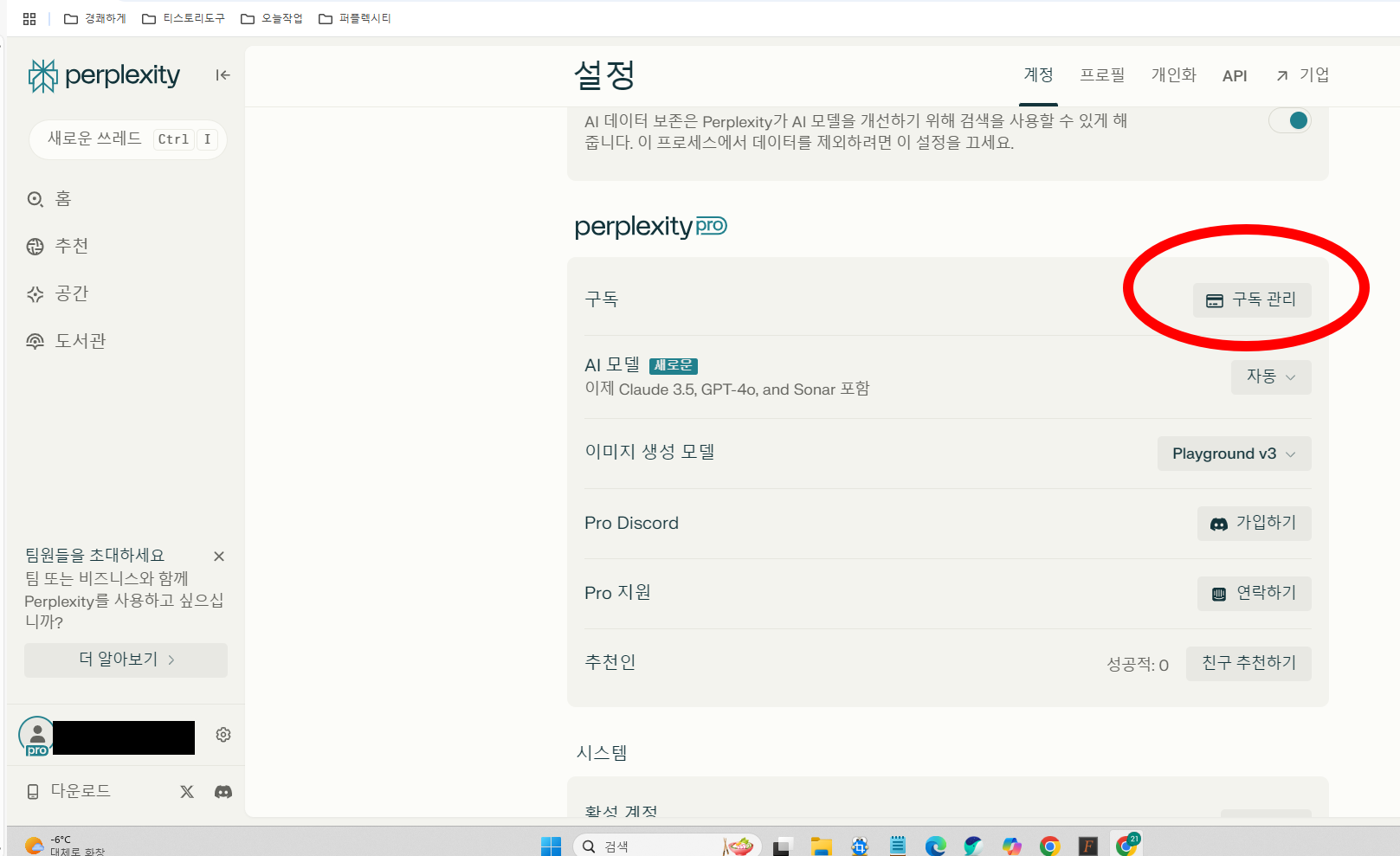
Task: Click the 구독 관리 button
Action: [x=1252, y=299]
